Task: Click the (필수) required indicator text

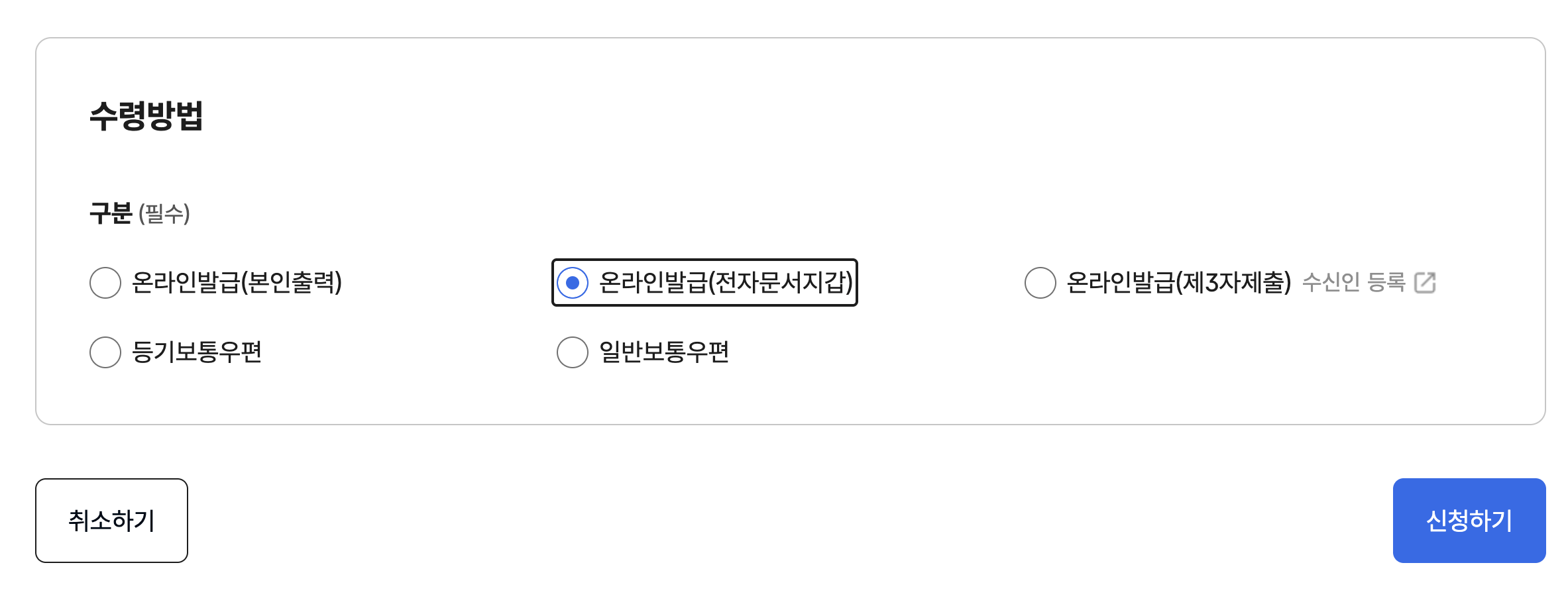Action: click(x=164, y=213)
